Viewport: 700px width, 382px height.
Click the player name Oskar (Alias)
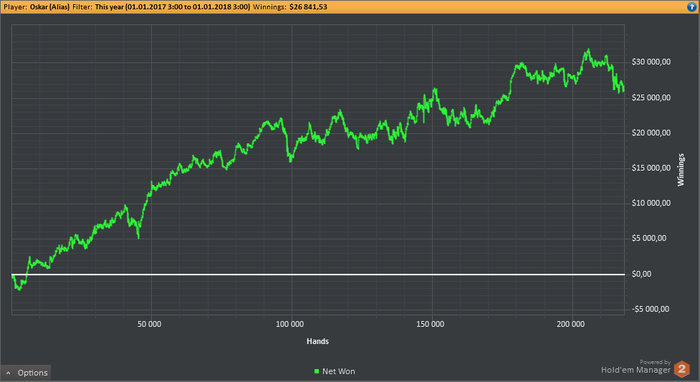(50, 7)
